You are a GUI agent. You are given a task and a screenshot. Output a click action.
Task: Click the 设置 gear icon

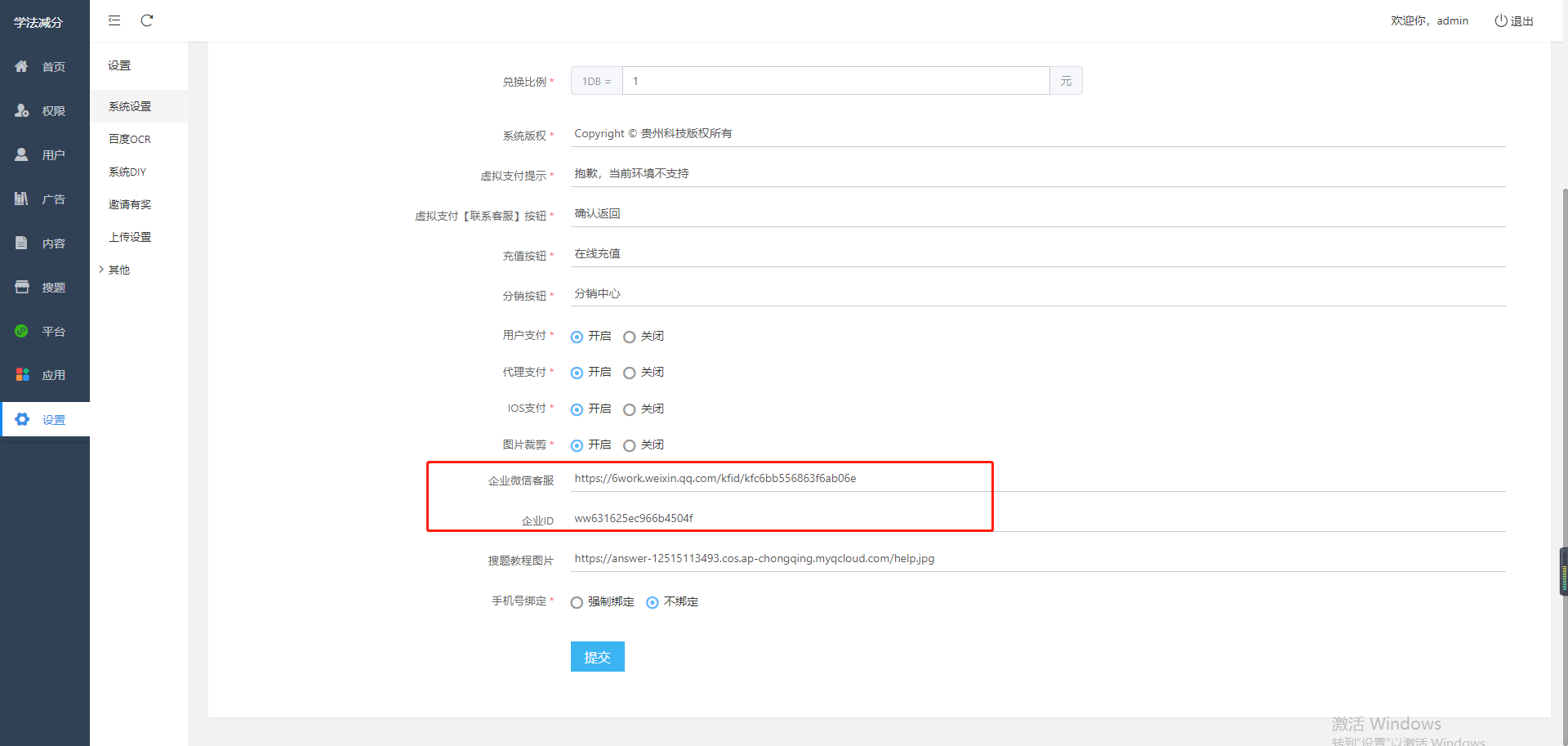point(22,419)
